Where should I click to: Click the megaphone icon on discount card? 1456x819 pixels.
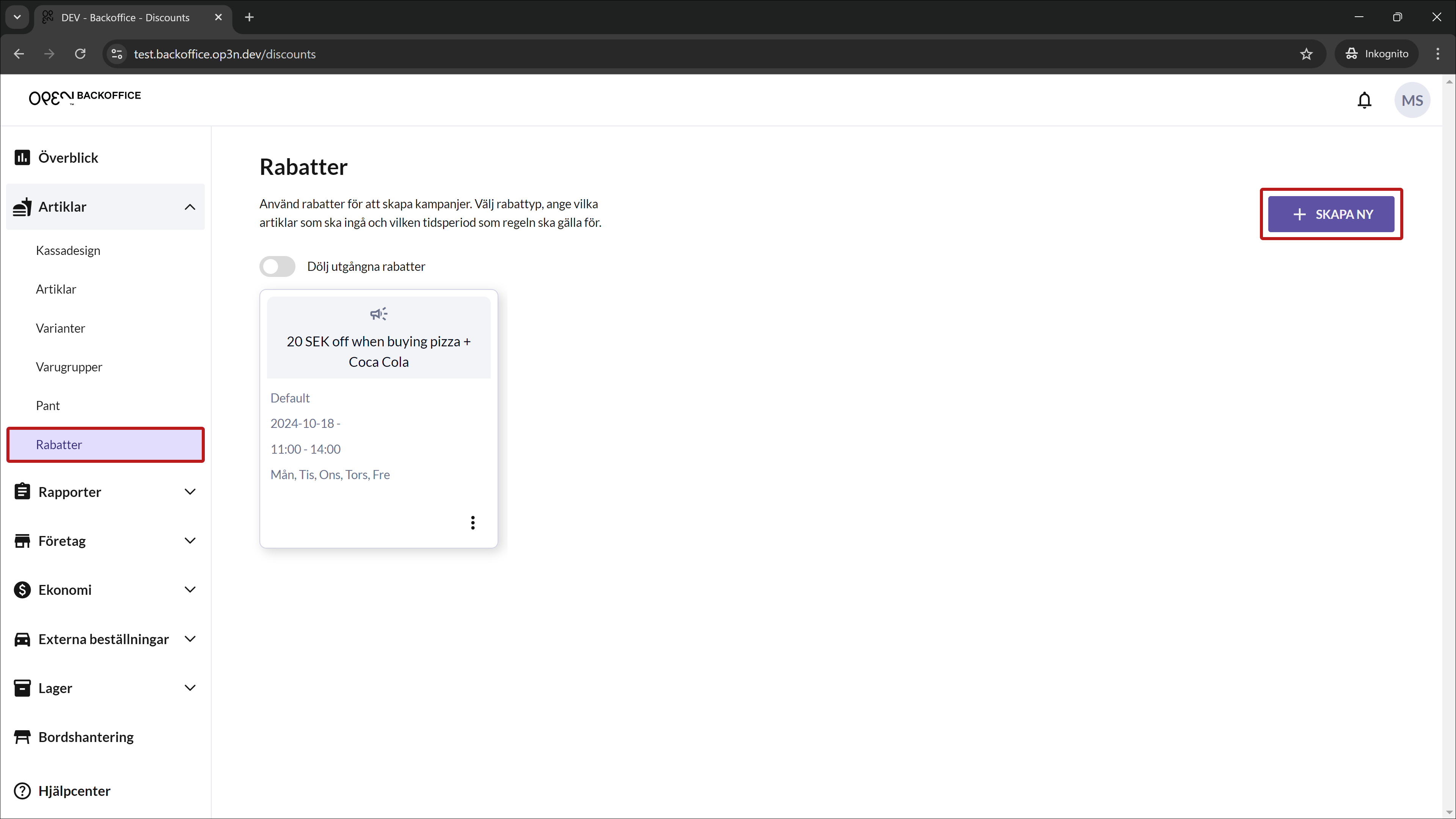(x=379, y=314)
